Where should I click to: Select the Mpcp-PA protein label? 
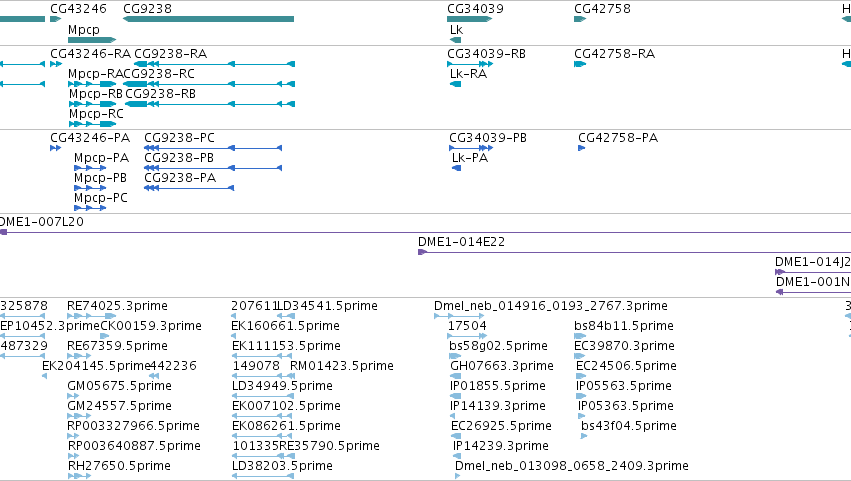101,158
